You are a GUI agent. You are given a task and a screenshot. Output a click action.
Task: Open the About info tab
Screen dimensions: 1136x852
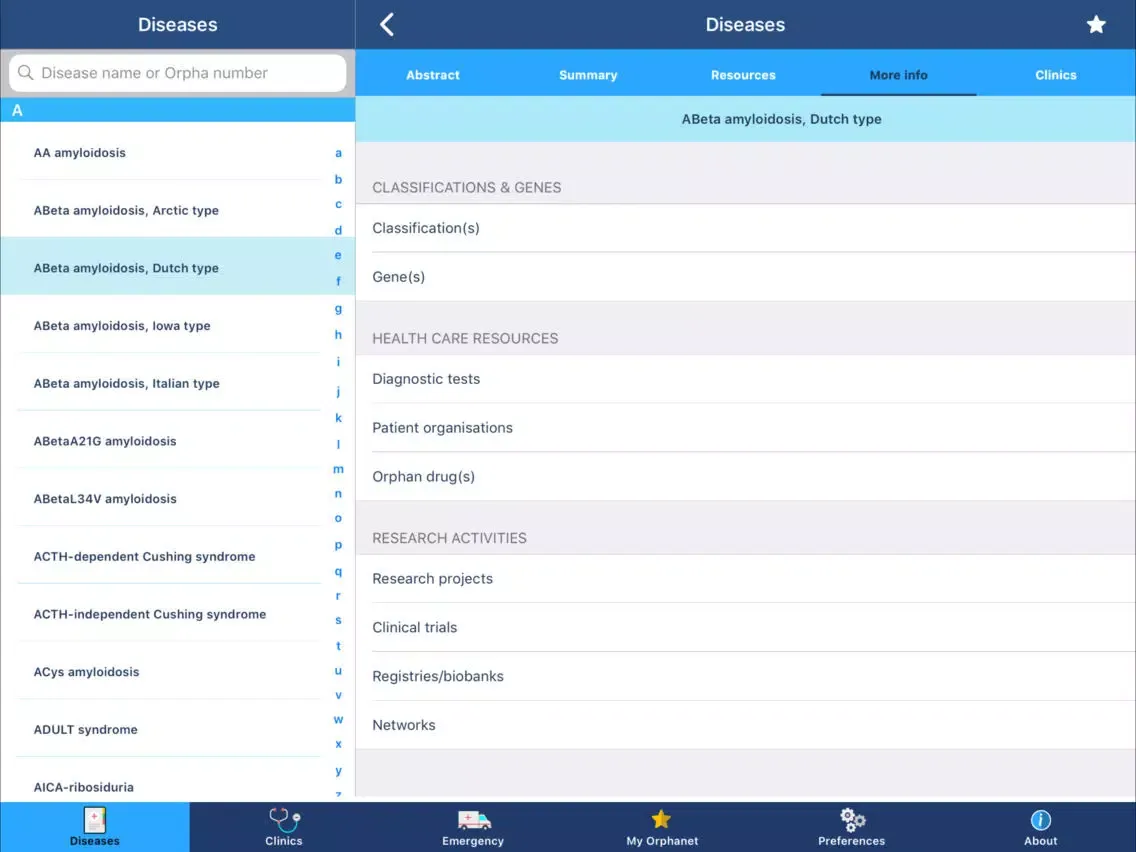[1040, 827]
